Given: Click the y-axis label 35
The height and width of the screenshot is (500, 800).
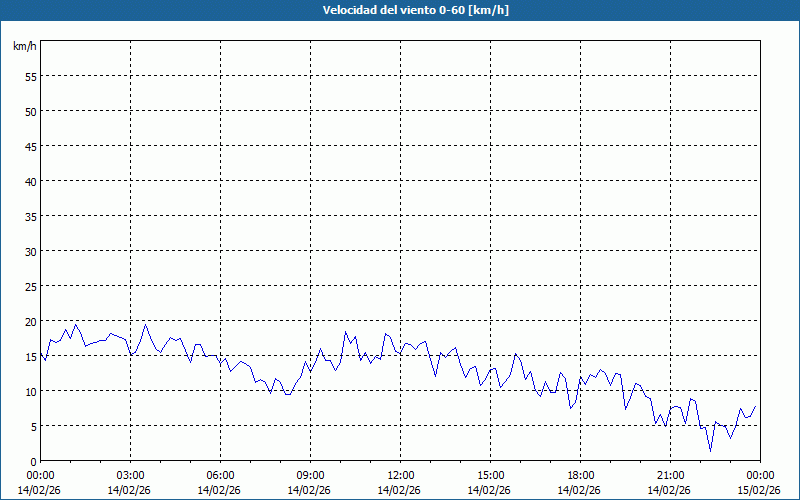Looking at the screenshot, I should click(30, 216).
